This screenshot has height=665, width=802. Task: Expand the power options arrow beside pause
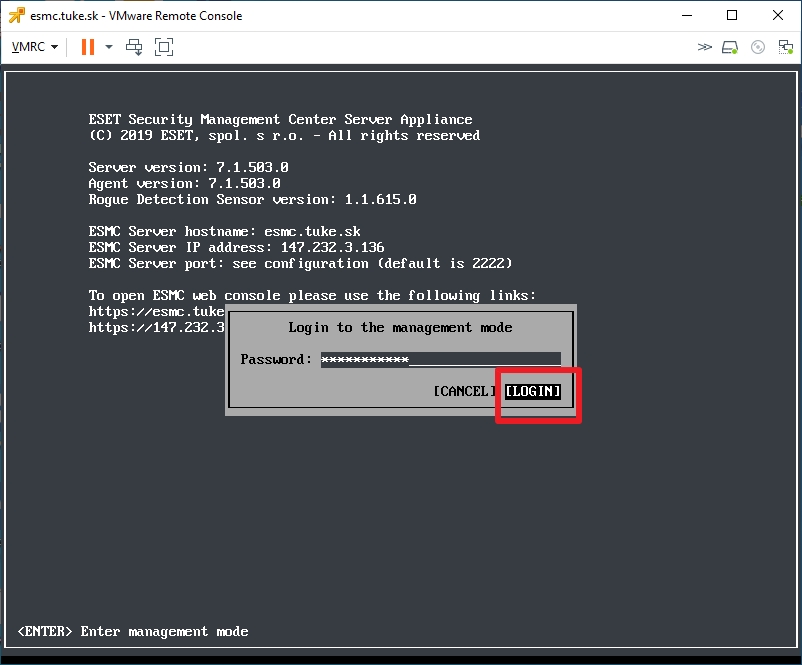click(108, 47)
